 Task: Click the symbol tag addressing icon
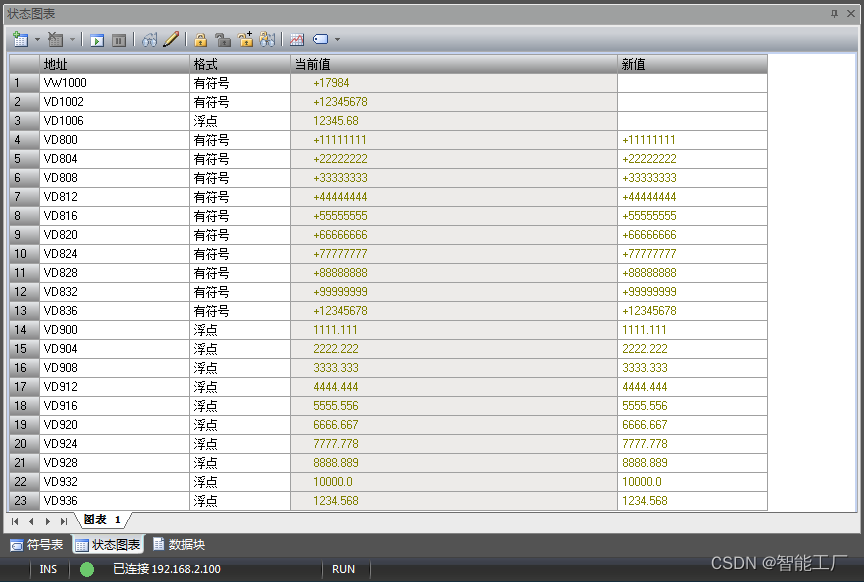point(320,39)
